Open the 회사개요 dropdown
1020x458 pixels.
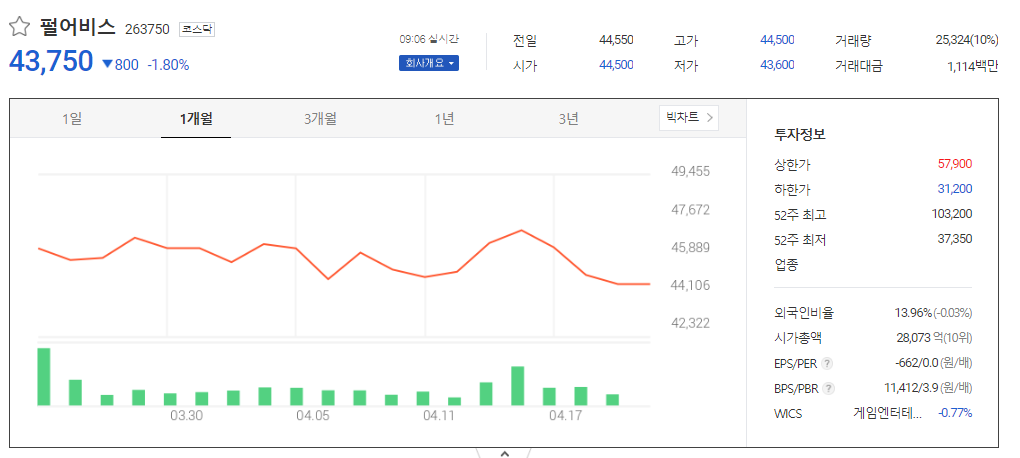(x=429, y=63)
